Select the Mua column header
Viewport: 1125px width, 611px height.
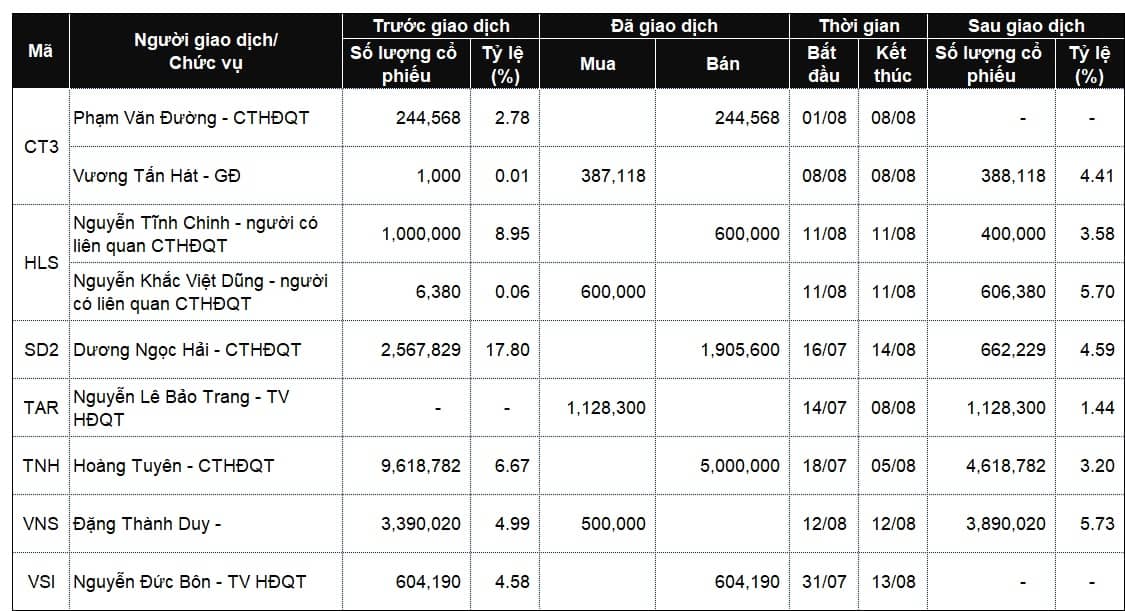(x=598, y=64)
